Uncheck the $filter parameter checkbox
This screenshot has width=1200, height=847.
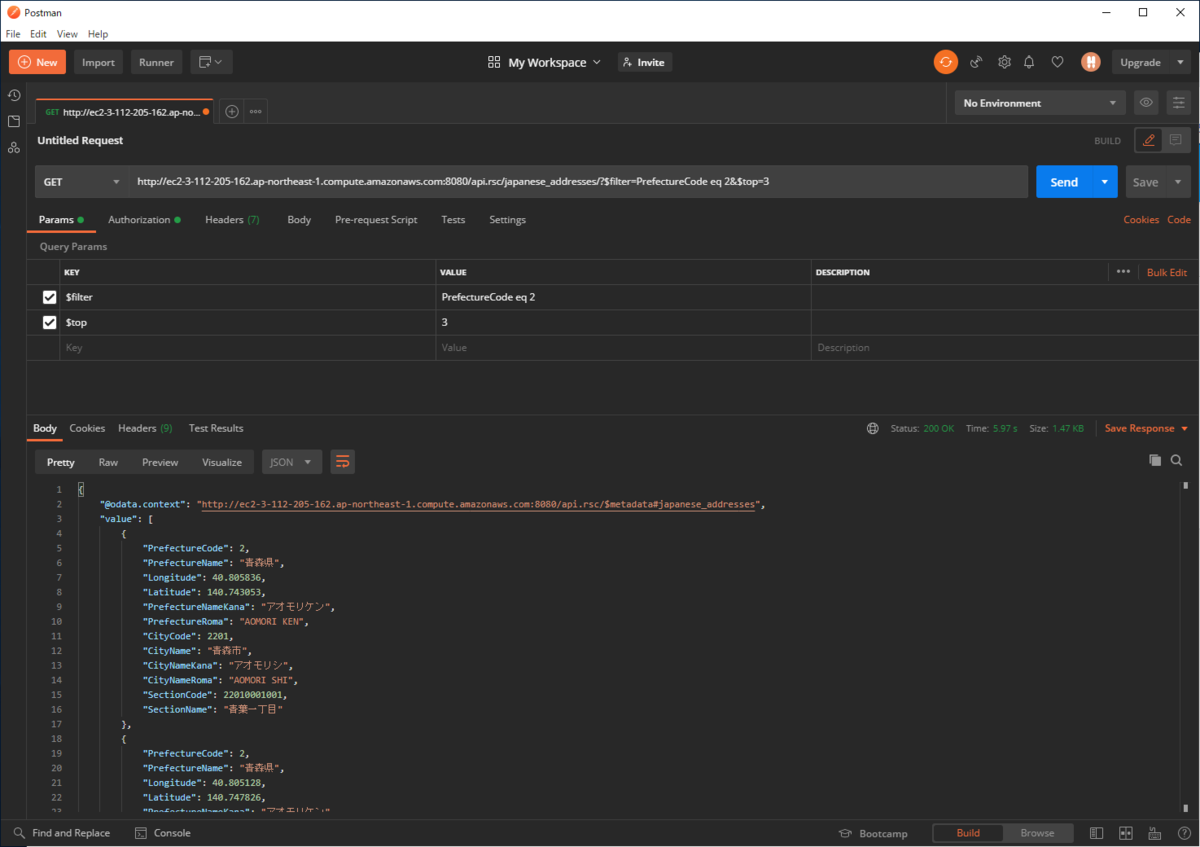click(x=49, y=297)
